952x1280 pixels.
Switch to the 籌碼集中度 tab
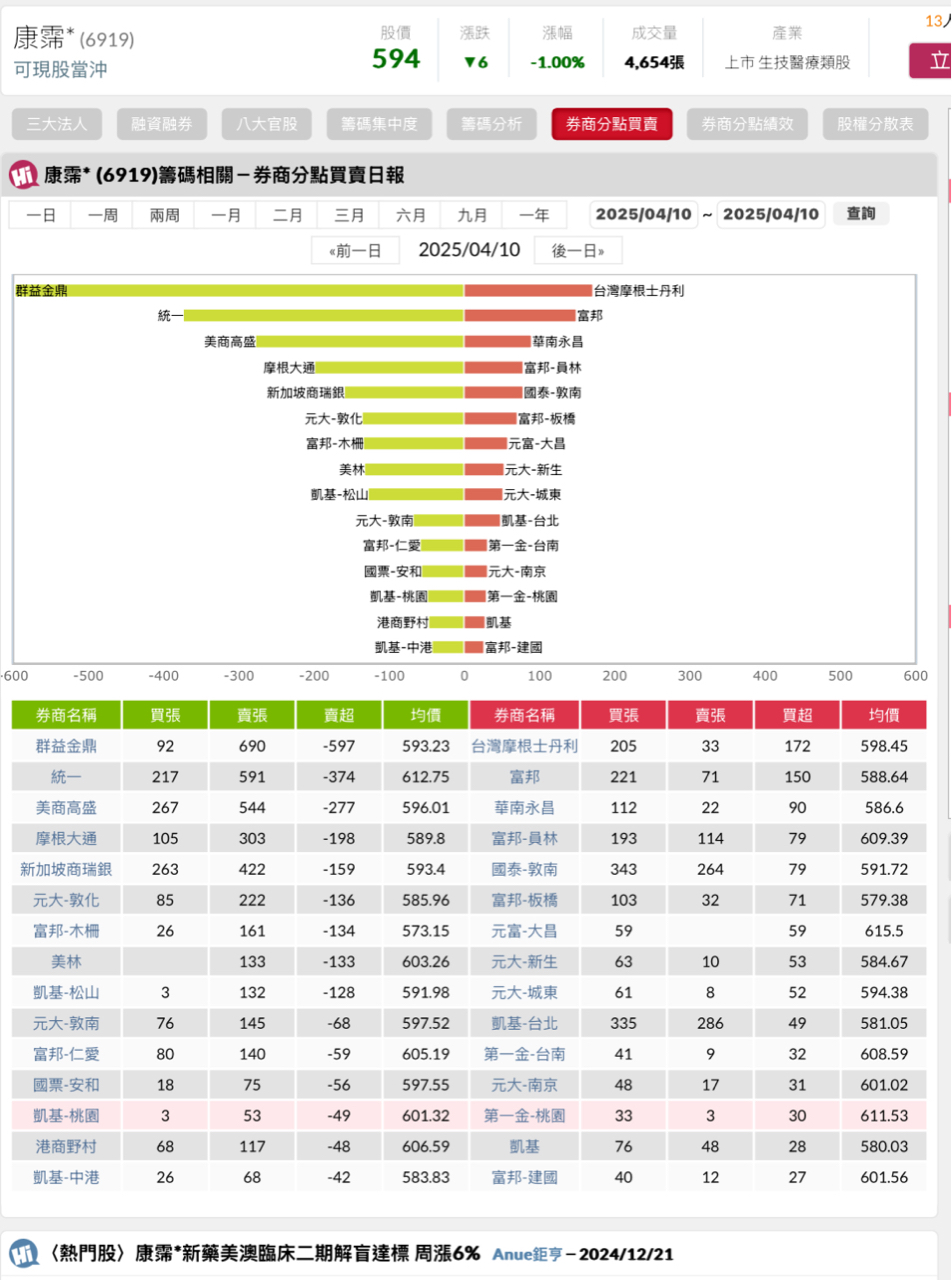coord(379,124)
